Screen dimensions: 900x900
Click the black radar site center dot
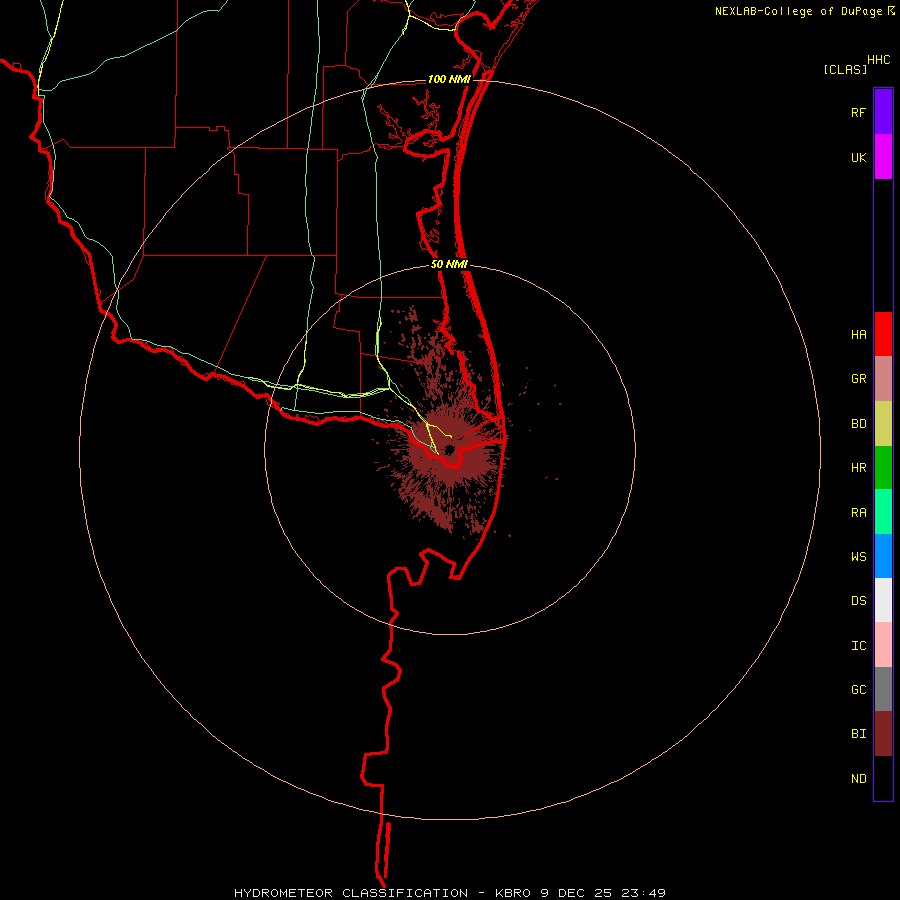coord(449,449)
